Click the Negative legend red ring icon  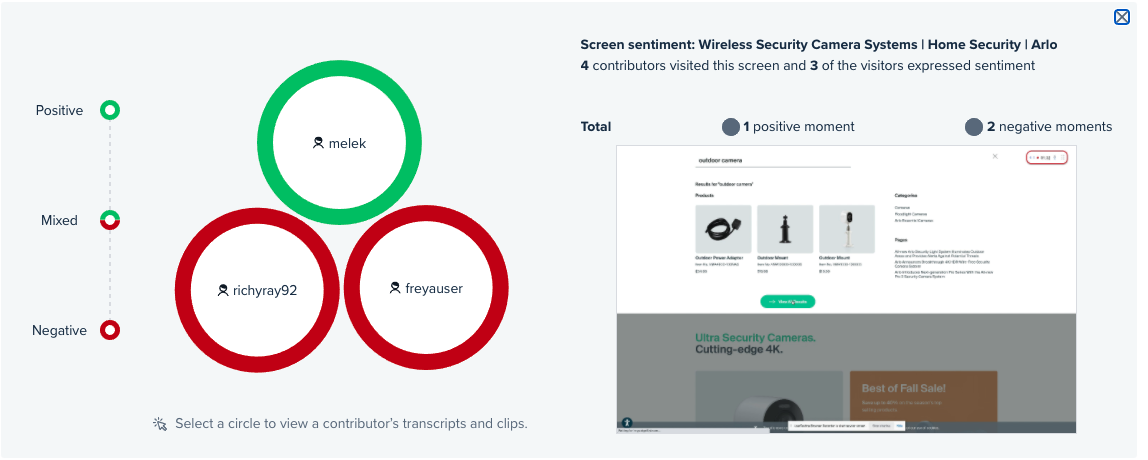110,330
